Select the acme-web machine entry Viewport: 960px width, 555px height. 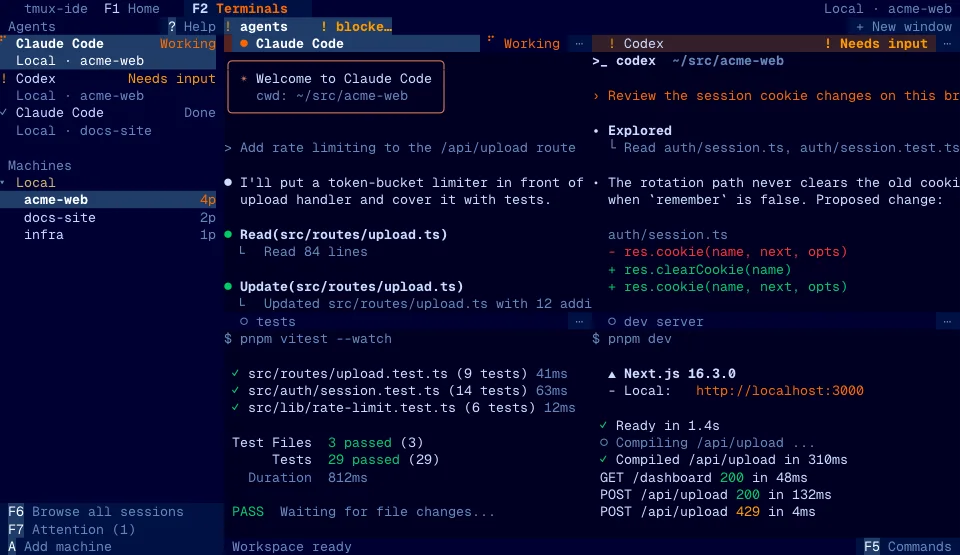click(x=108, y=200)
